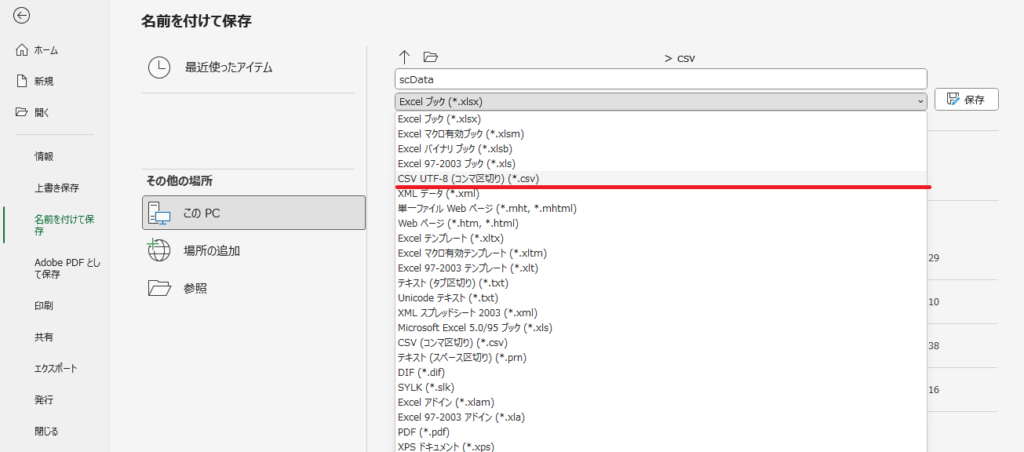
Task: Select Excel ブック (*.xlsx) list option
Action: [661, 119]
